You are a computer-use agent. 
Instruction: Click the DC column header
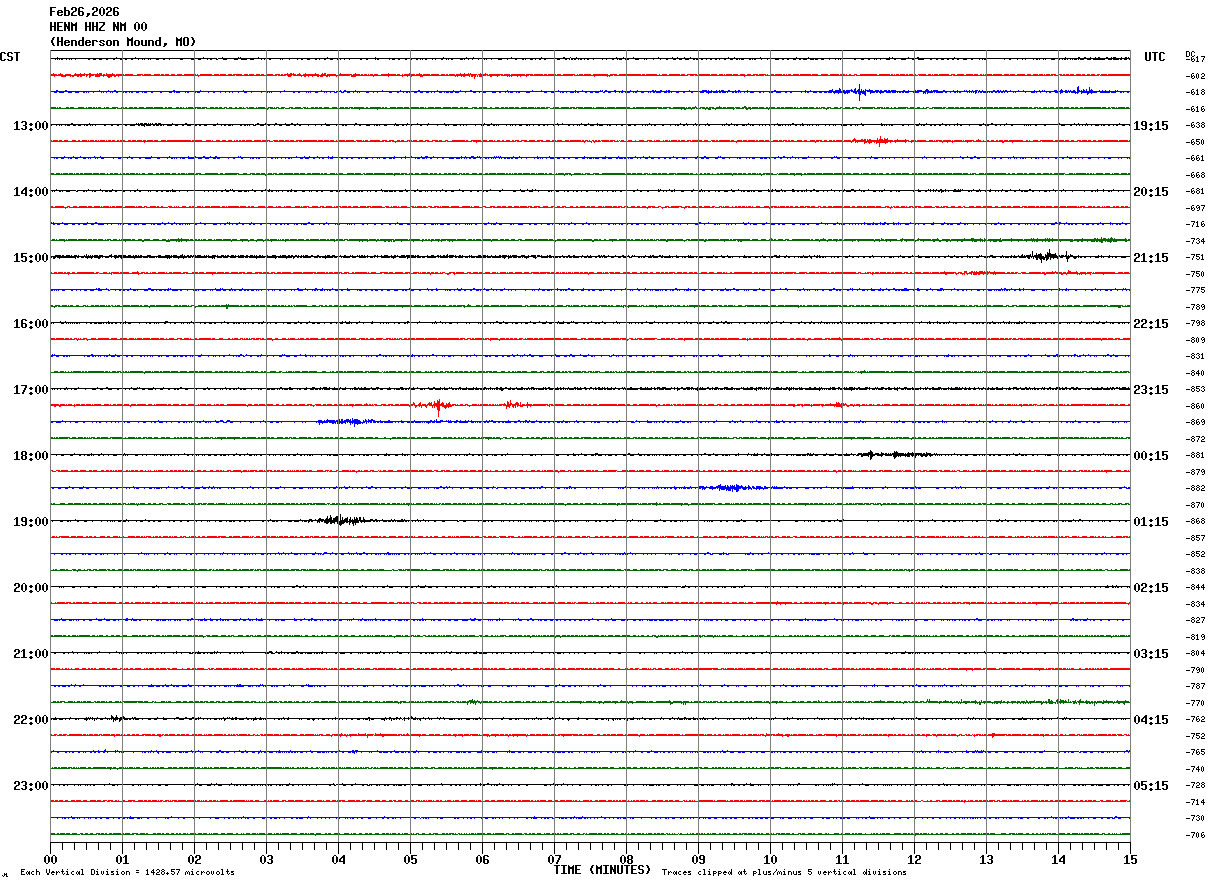(1190, 54)
